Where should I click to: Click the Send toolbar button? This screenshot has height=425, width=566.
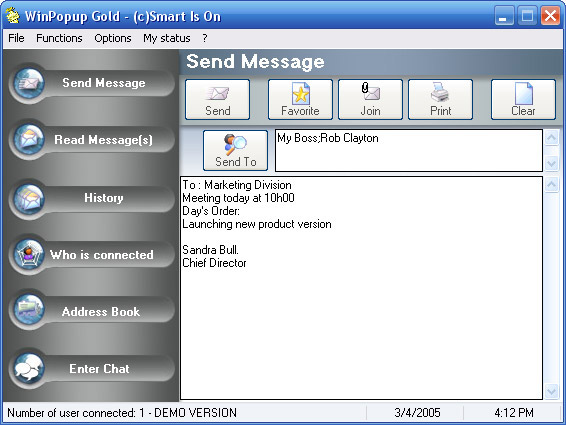pos(217,99)
